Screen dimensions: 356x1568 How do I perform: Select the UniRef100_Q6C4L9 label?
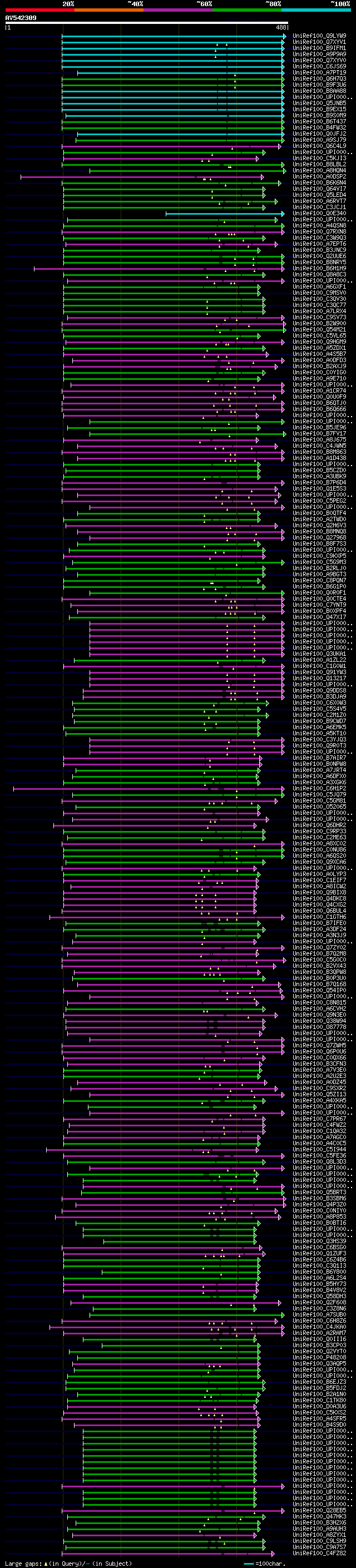coord(319,146)
